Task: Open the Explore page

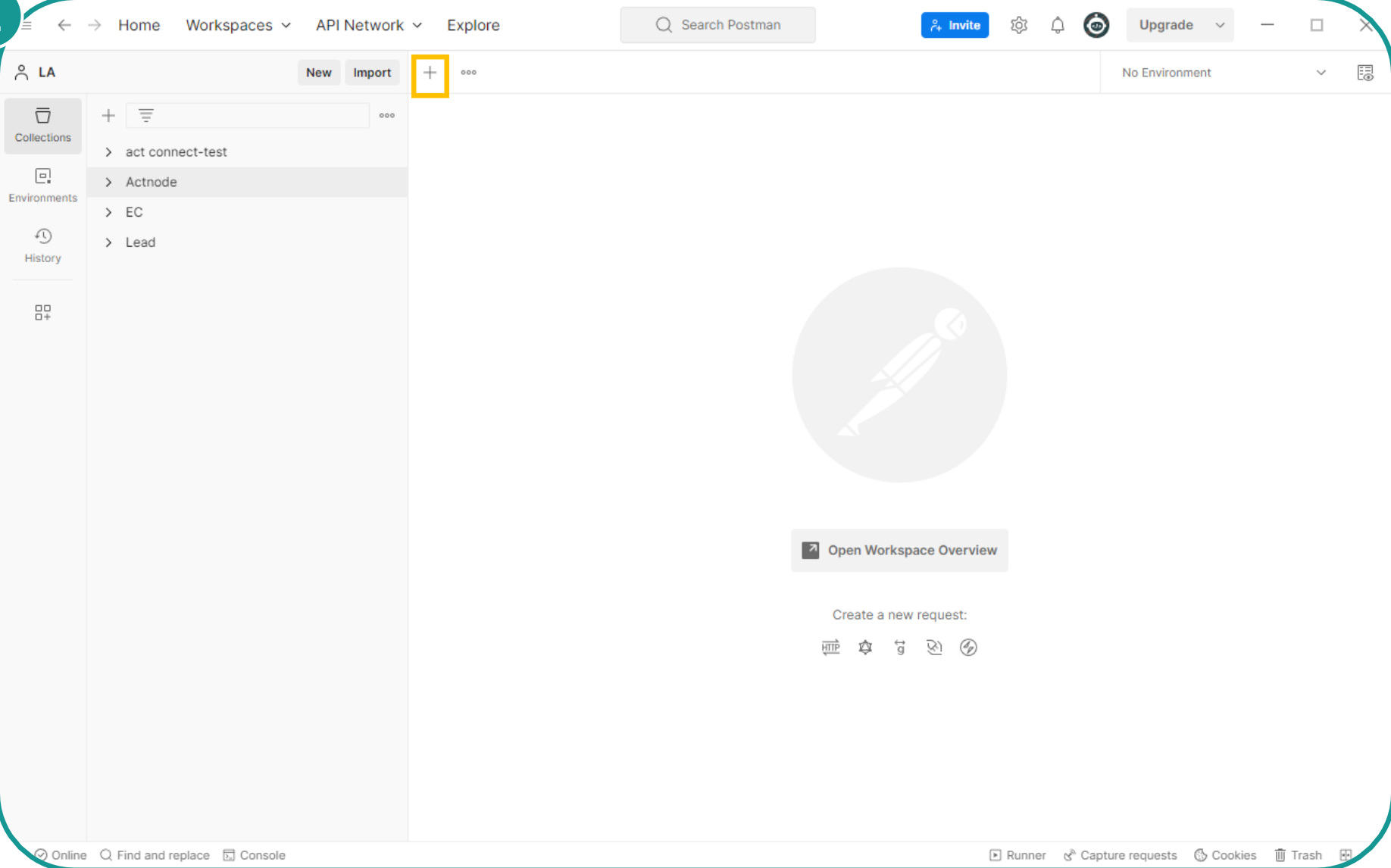Action: [473, 25]
